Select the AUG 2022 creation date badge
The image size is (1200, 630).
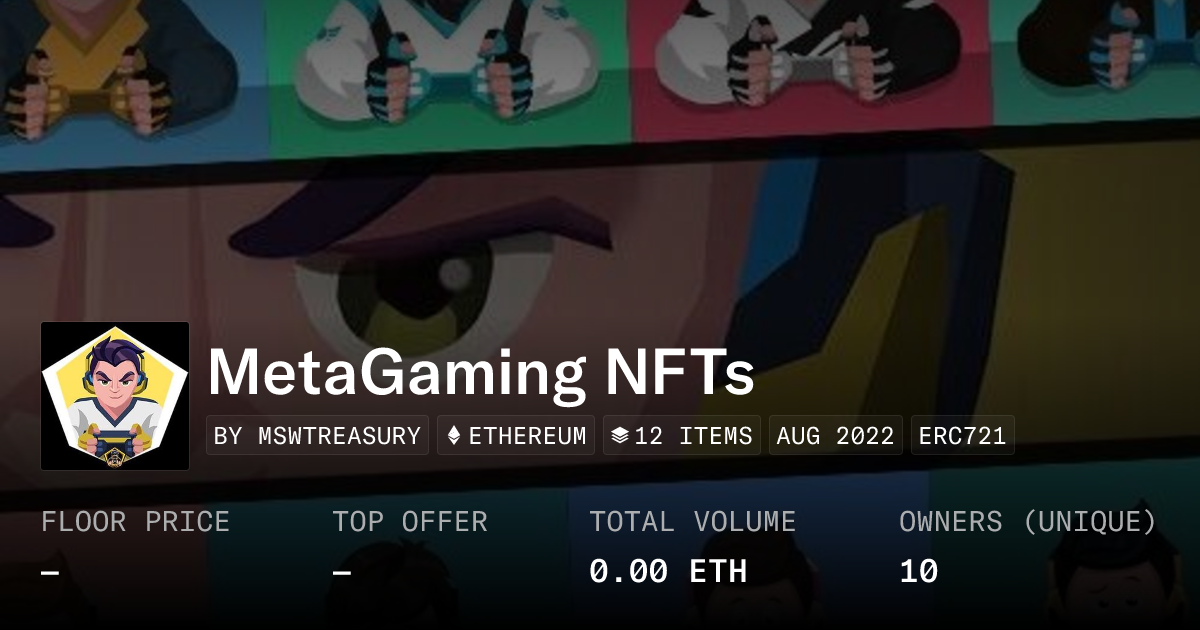coord(835,436)
